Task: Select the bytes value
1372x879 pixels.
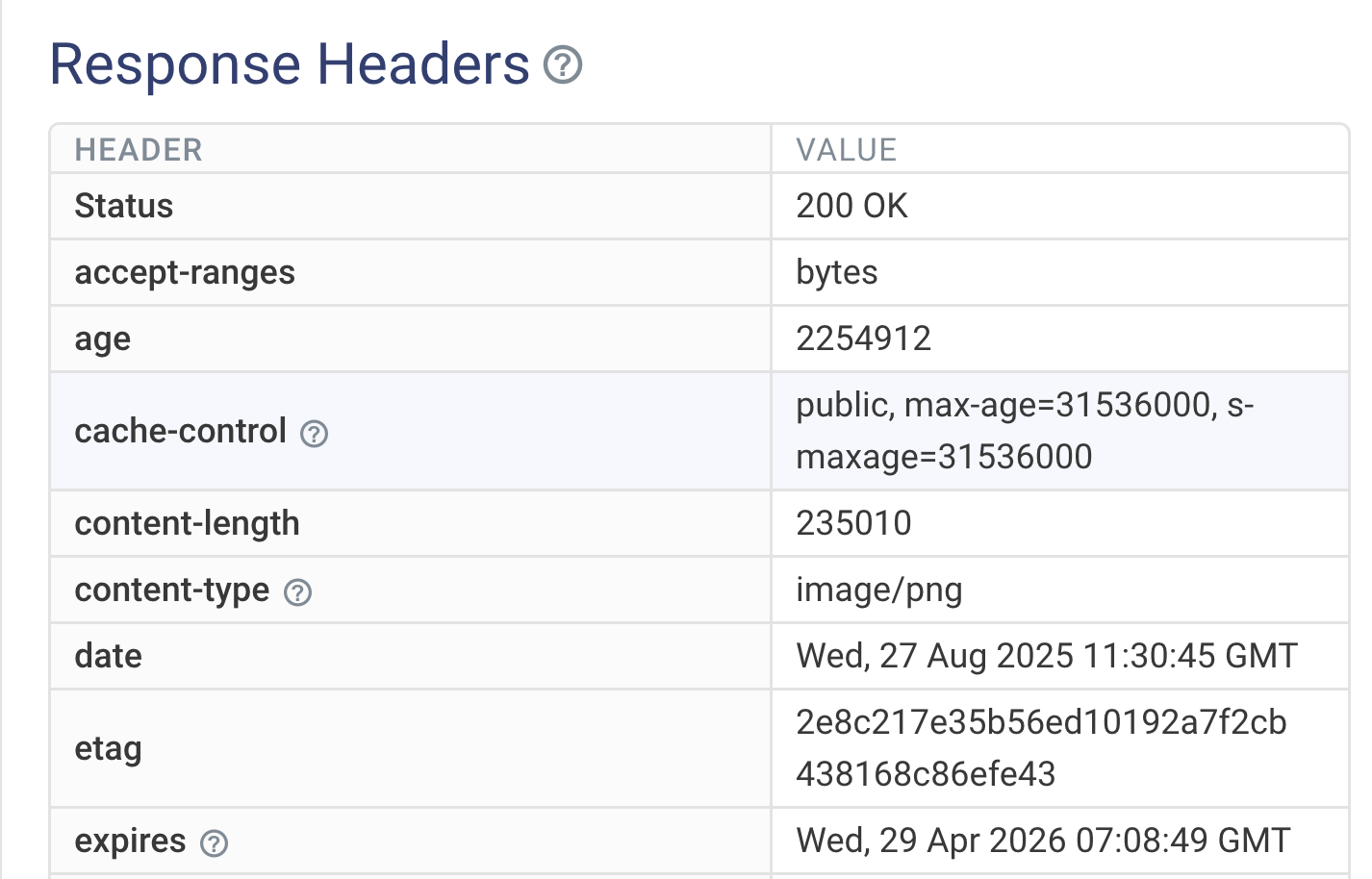Action: [x=837, y=273]
